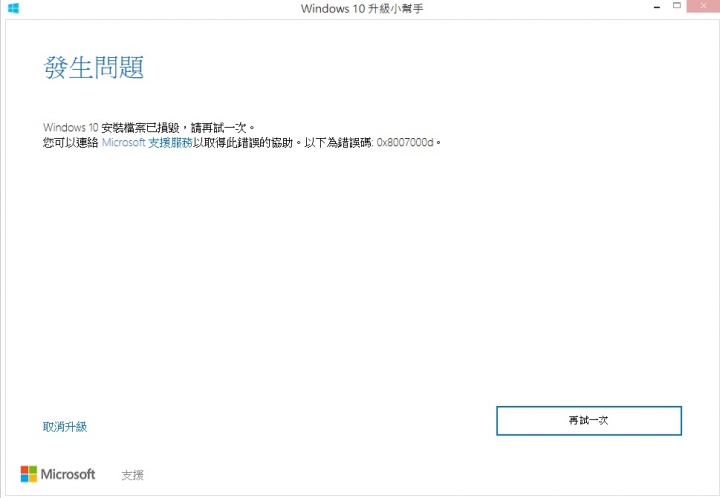Close the Windows 10 升級小幫手 window
Image resolution: width=720 pixels, height=498 pixels.
(x=703, y=6)
